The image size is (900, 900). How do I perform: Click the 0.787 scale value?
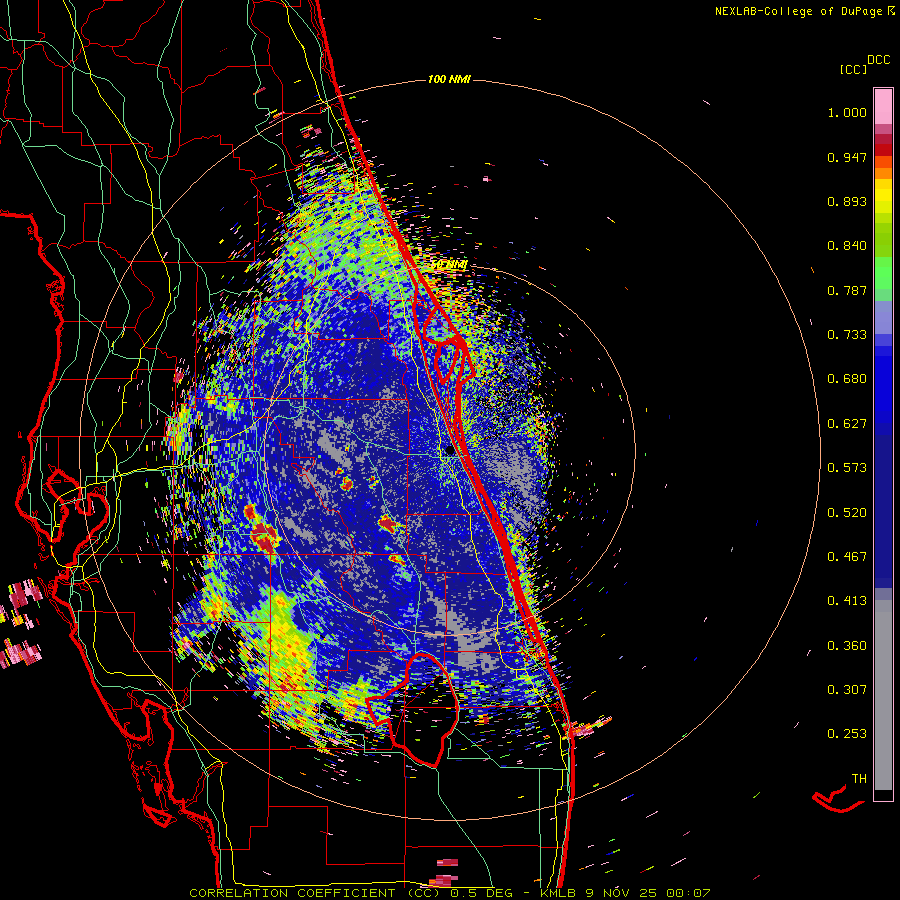(x=847, y=290)
